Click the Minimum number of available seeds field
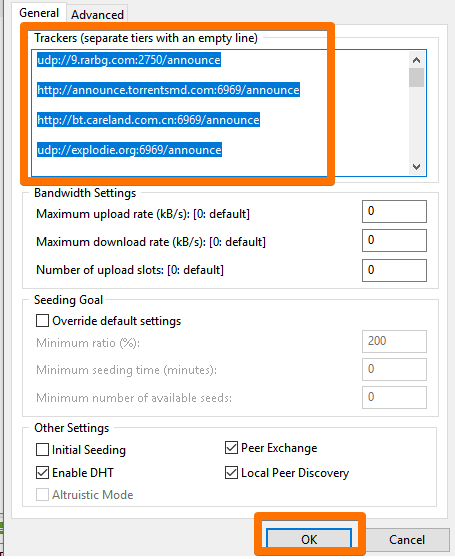Screen dimensions: 455x559 pyautogui.click(x=394, y=397)
